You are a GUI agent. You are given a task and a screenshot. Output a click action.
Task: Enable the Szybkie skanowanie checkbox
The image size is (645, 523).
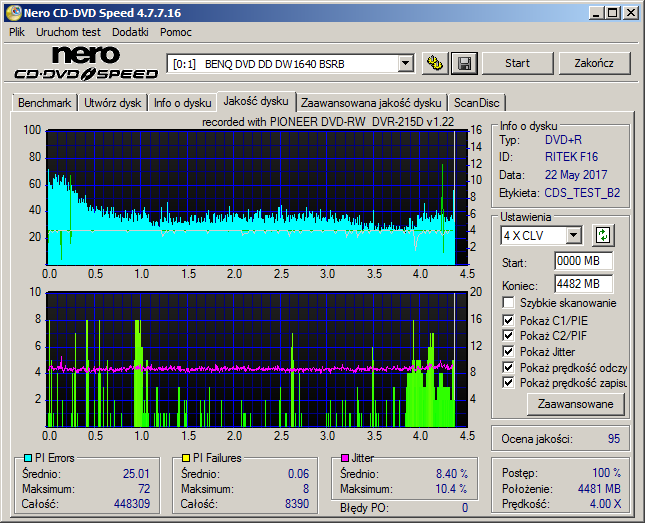click(x=508, y=303)
